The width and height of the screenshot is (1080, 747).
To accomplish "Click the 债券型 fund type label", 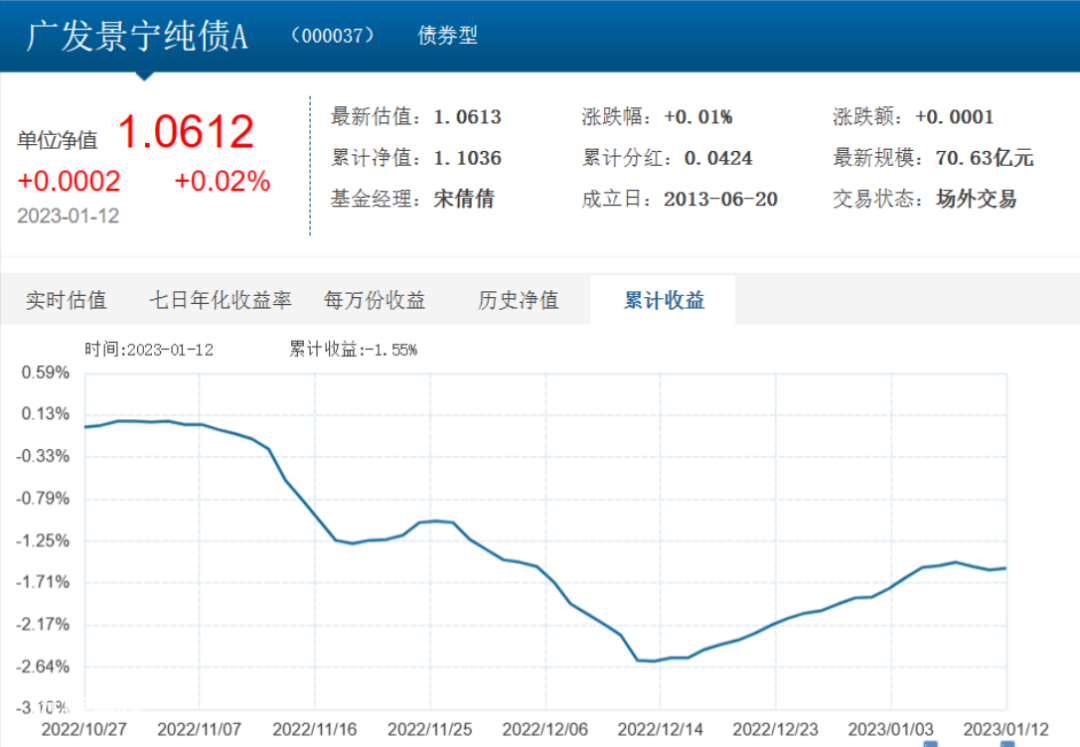I will click(x=448, y=35).
